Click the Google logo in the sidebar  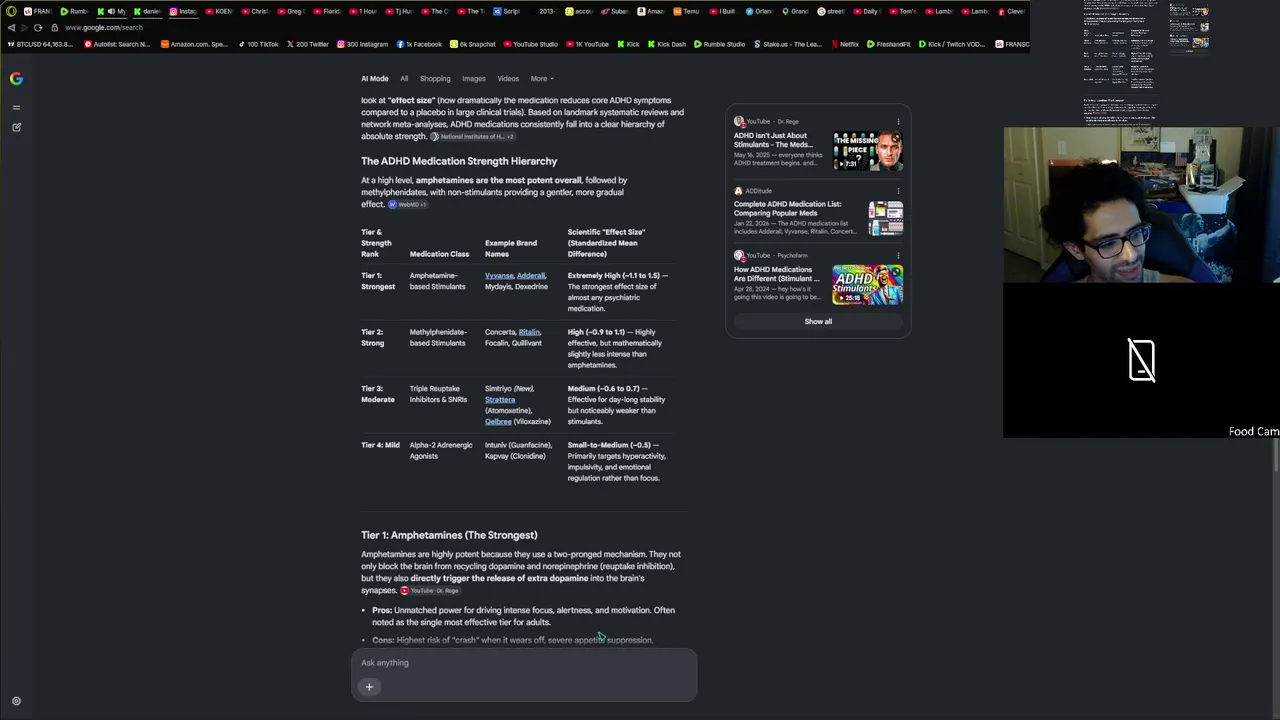16,78
